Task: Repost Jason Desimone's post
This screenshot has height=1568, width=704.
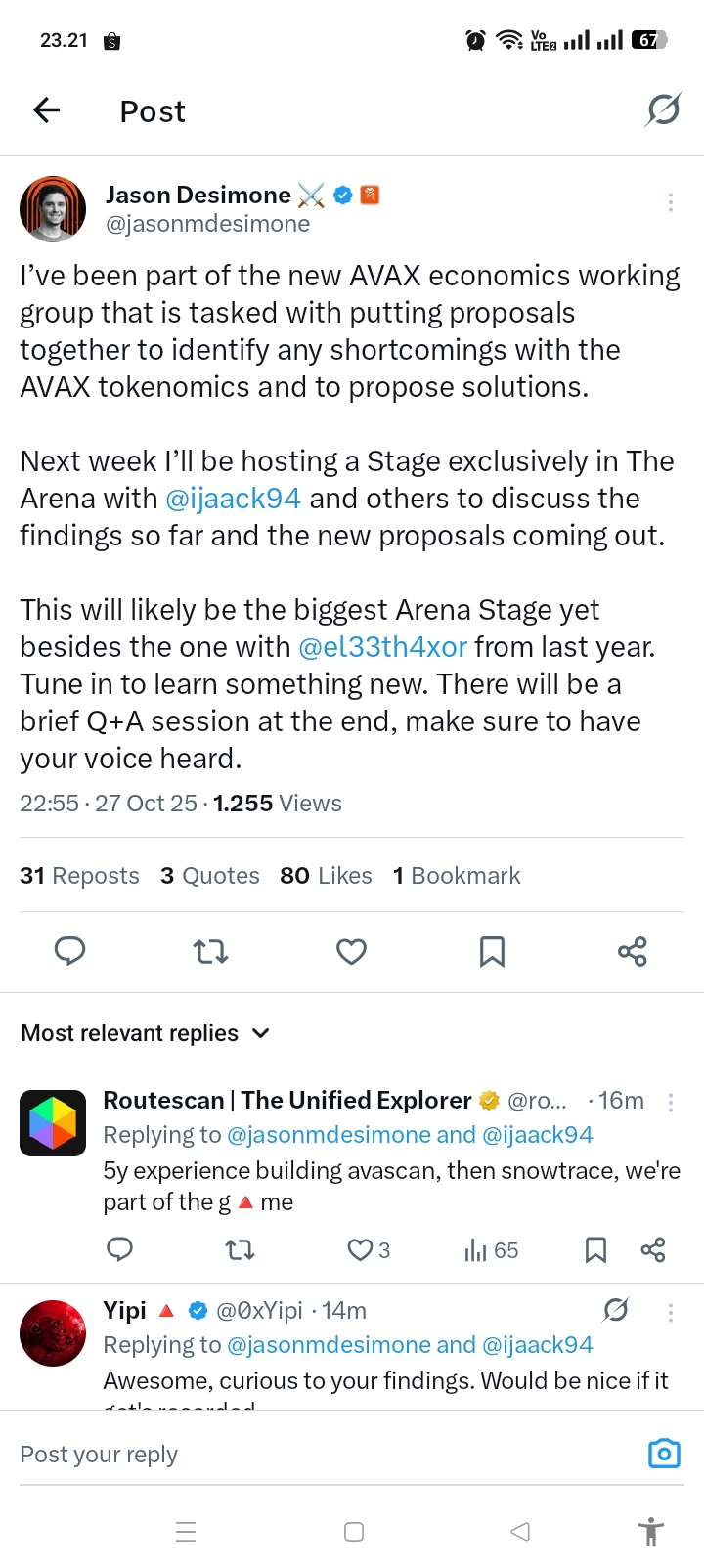Action: tap(210, 951)
